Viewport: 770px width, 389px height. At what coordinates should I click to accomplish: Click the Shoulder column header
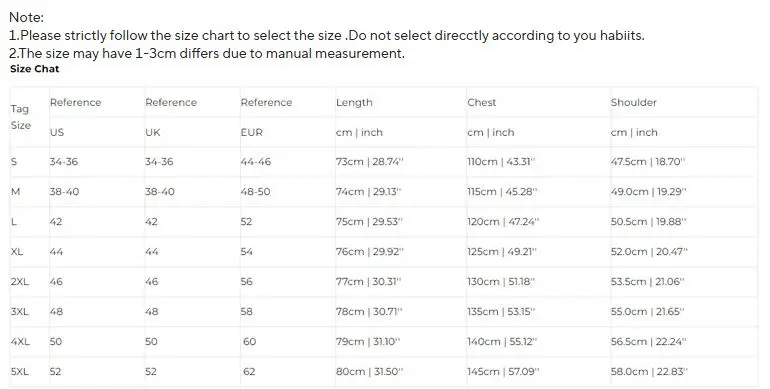pos(633,103)
